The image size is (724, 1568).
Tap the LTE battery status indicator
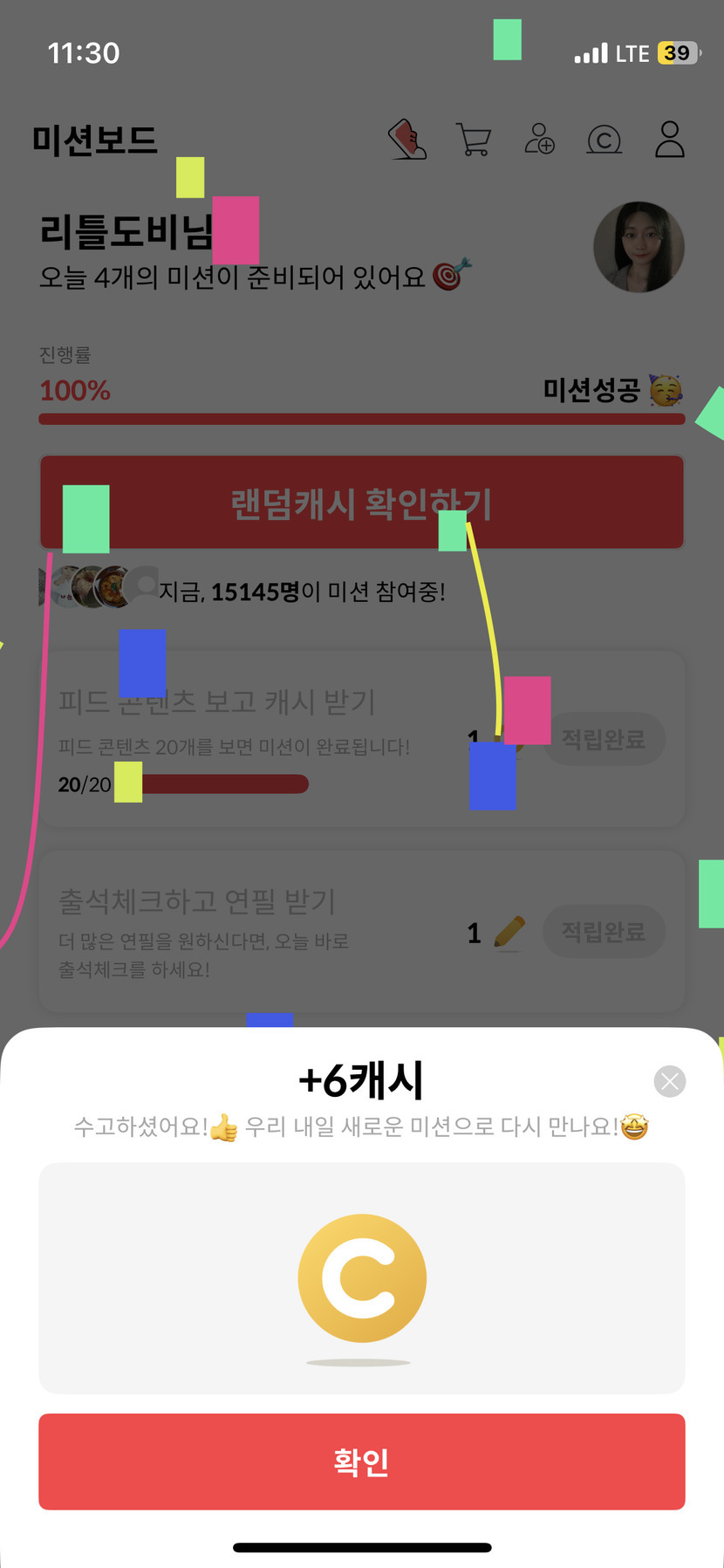[x=637, y=53]
